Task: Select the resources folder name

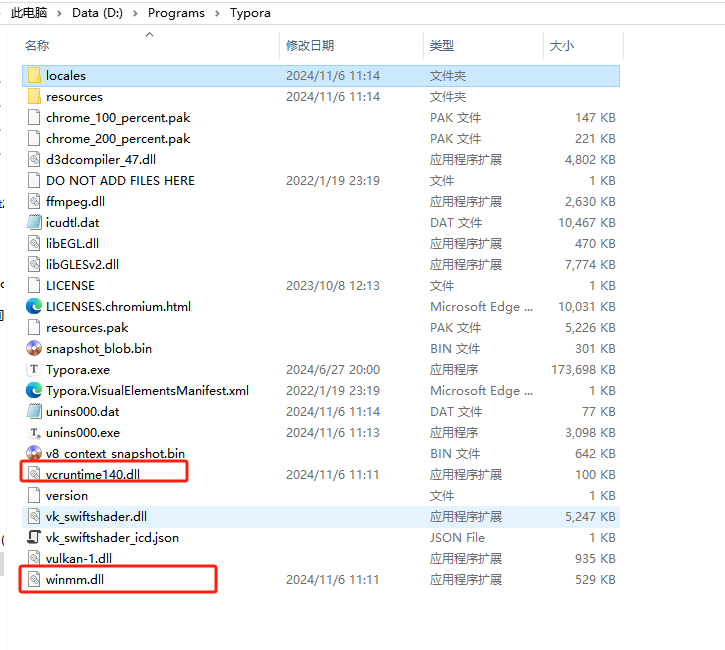Action: [74, 97]
